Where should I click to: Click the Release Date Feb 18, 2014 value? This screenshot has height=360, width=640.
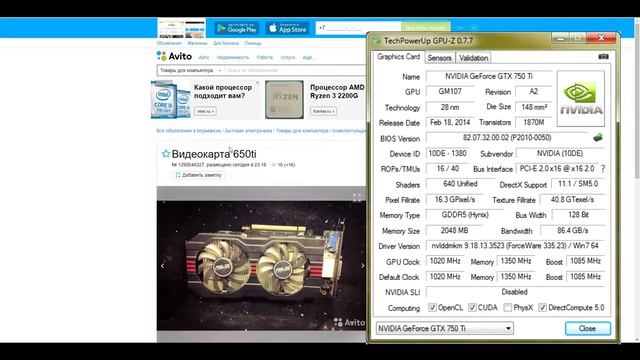(450, 122)
